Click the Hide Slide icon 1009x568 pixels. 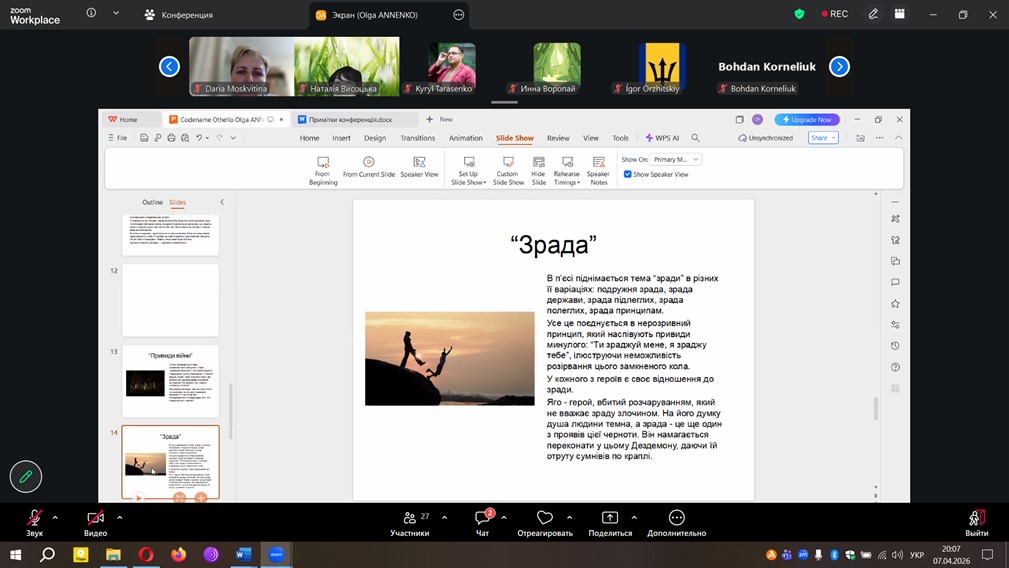[x=538, y=162]
